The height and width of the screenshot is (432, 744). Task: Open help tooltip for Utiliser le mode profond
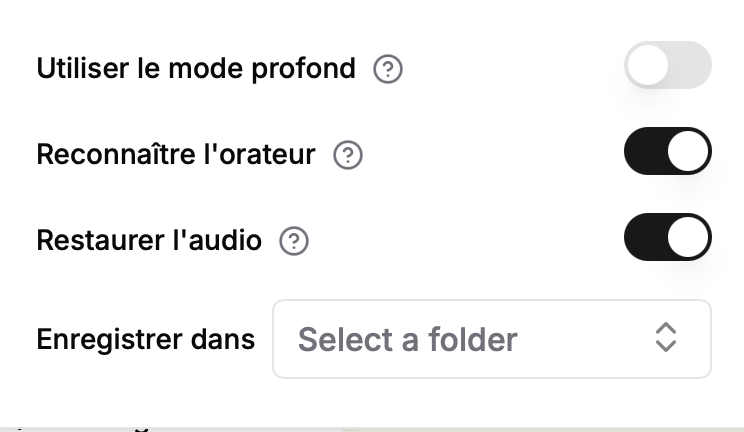point(387,69)
